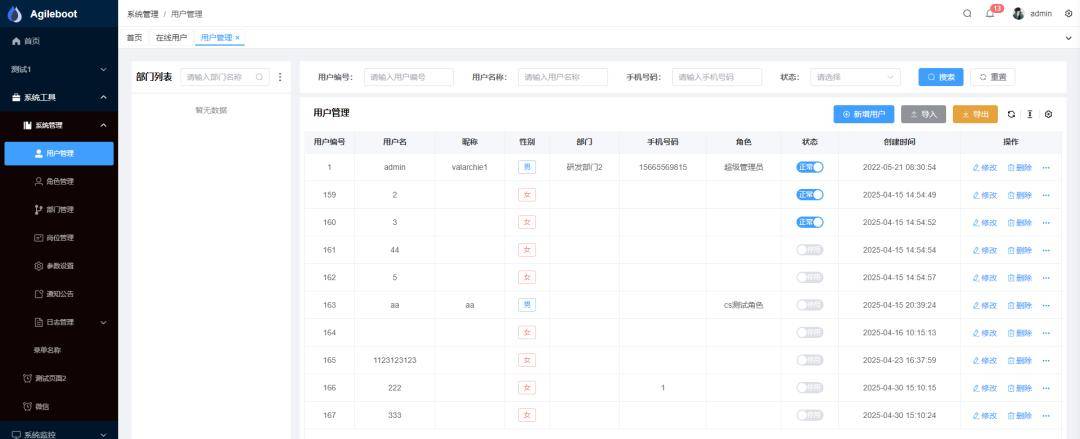Image resolution: width=1080 pixels, height=439 pixels.
Task: Enable status switch for user 167
Action: [810, 415]
